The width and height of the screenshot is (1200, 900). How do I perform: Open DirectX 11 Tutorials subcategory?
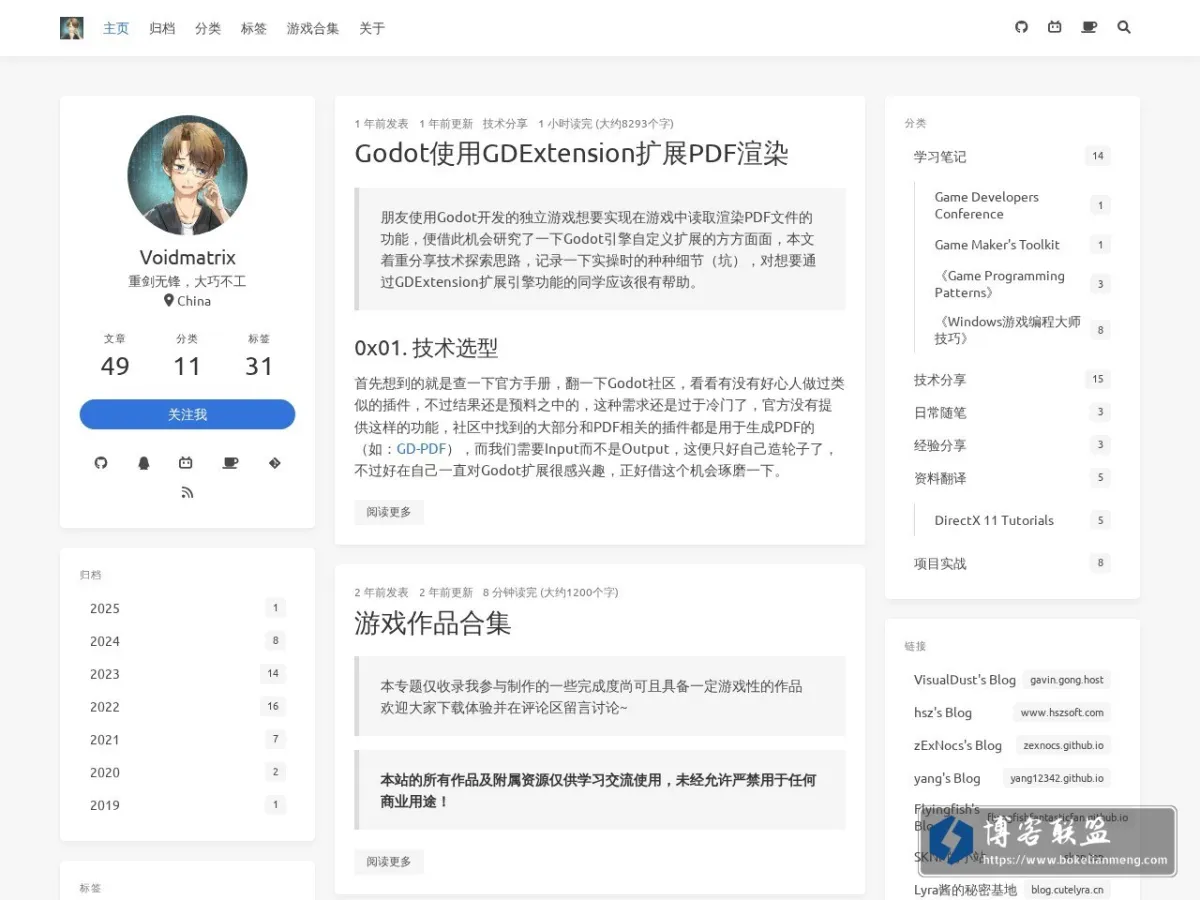tap(1021, 520)
